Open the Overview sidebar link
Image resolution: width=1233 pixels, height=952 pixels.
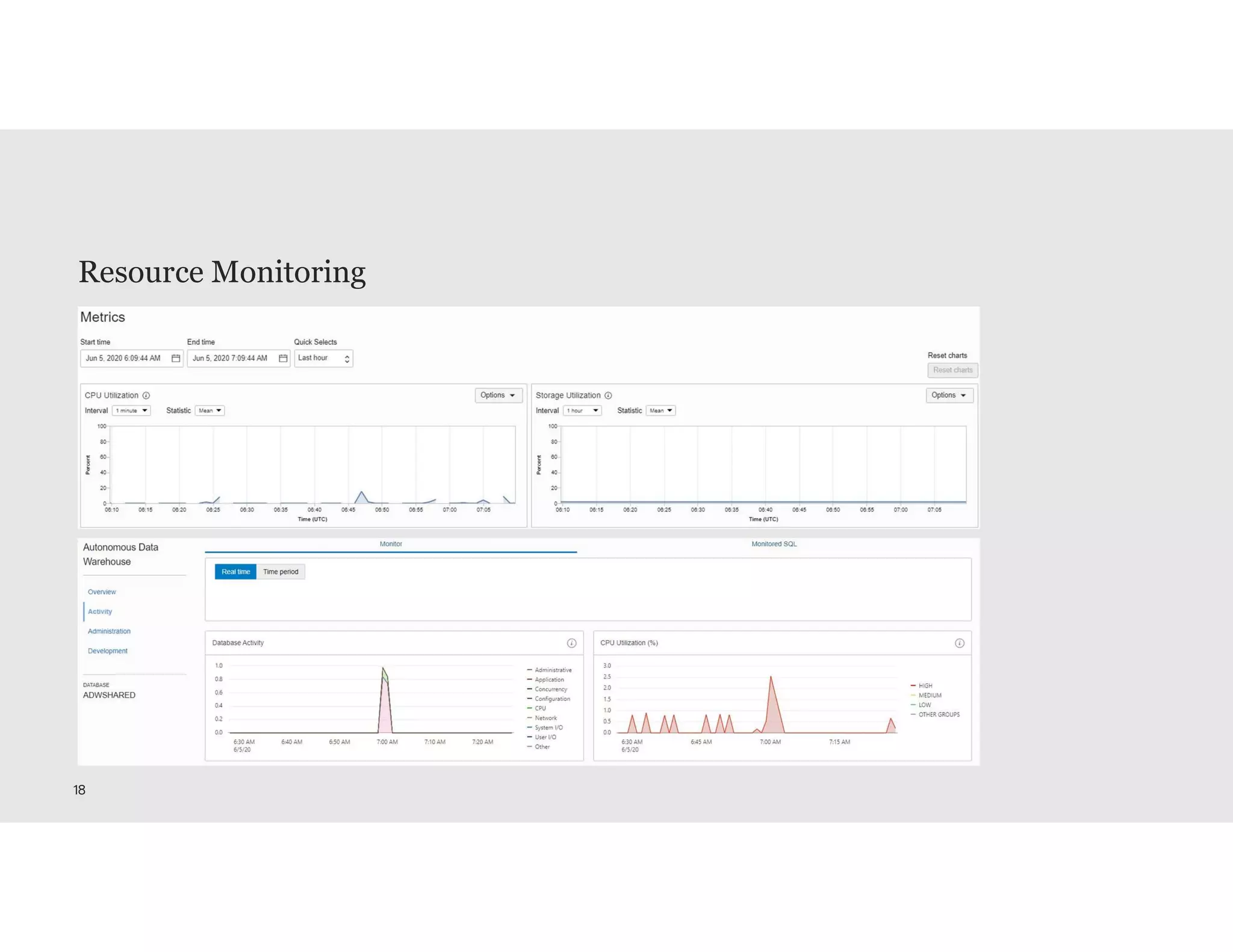(x=102, y=592)
